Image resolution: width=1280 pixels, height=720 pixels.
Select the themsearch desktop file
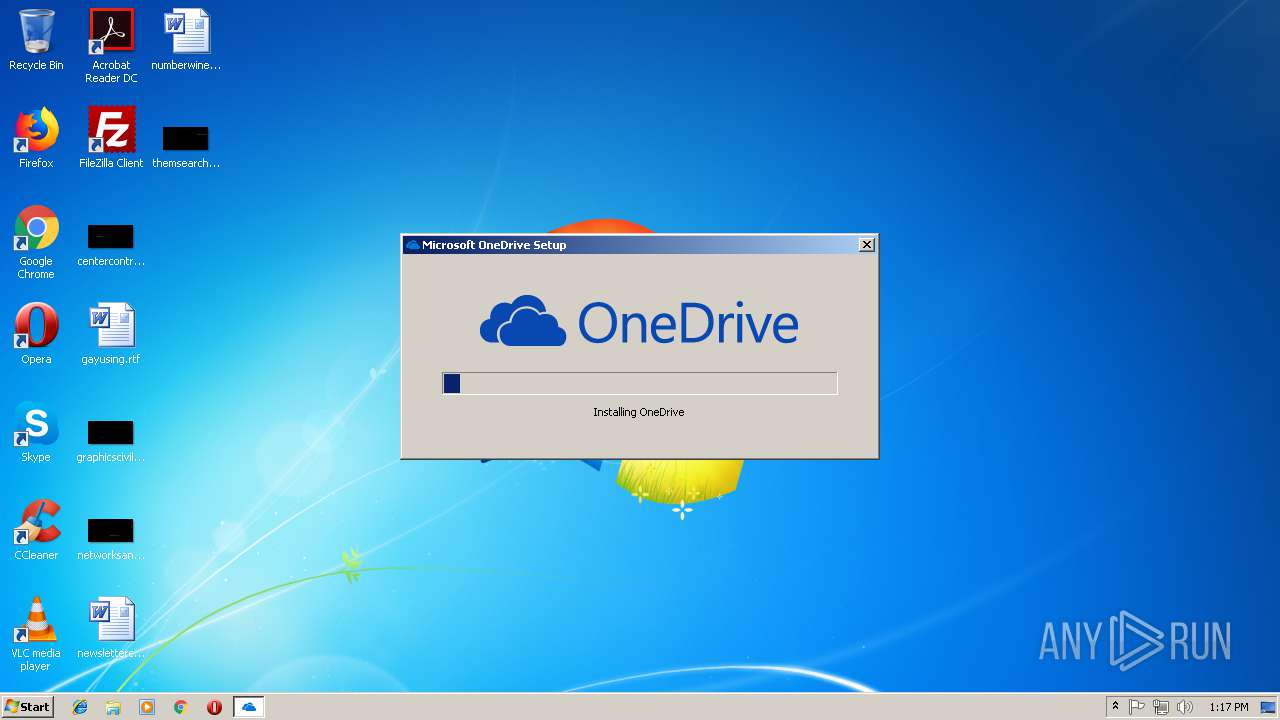(x=186, y=146)
